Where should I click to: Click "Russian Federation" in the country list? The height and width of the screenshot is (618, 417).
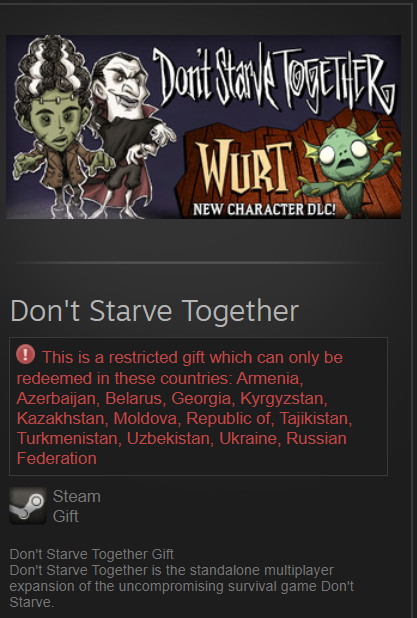click(182, 449)
